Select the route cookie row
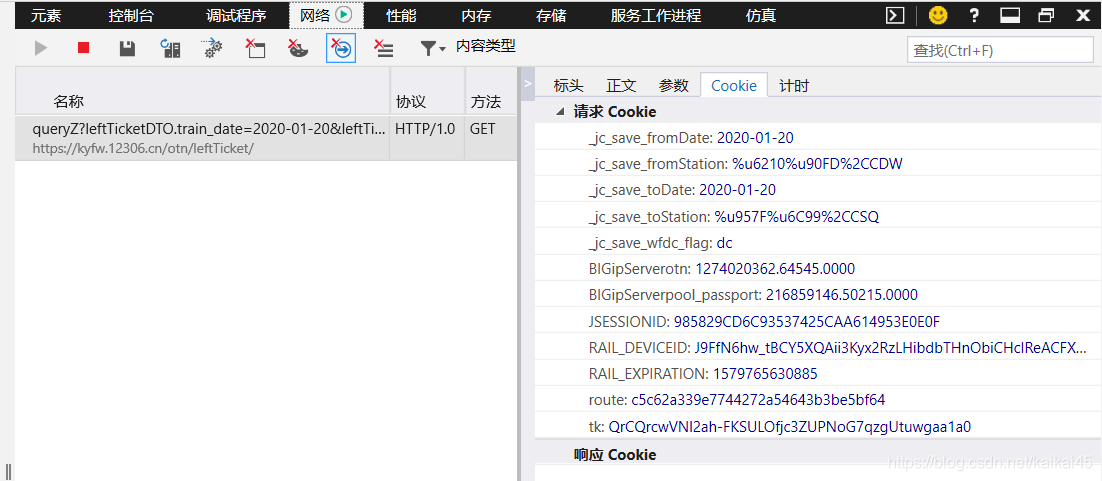The image size is (1102, 481). [818, 400]
